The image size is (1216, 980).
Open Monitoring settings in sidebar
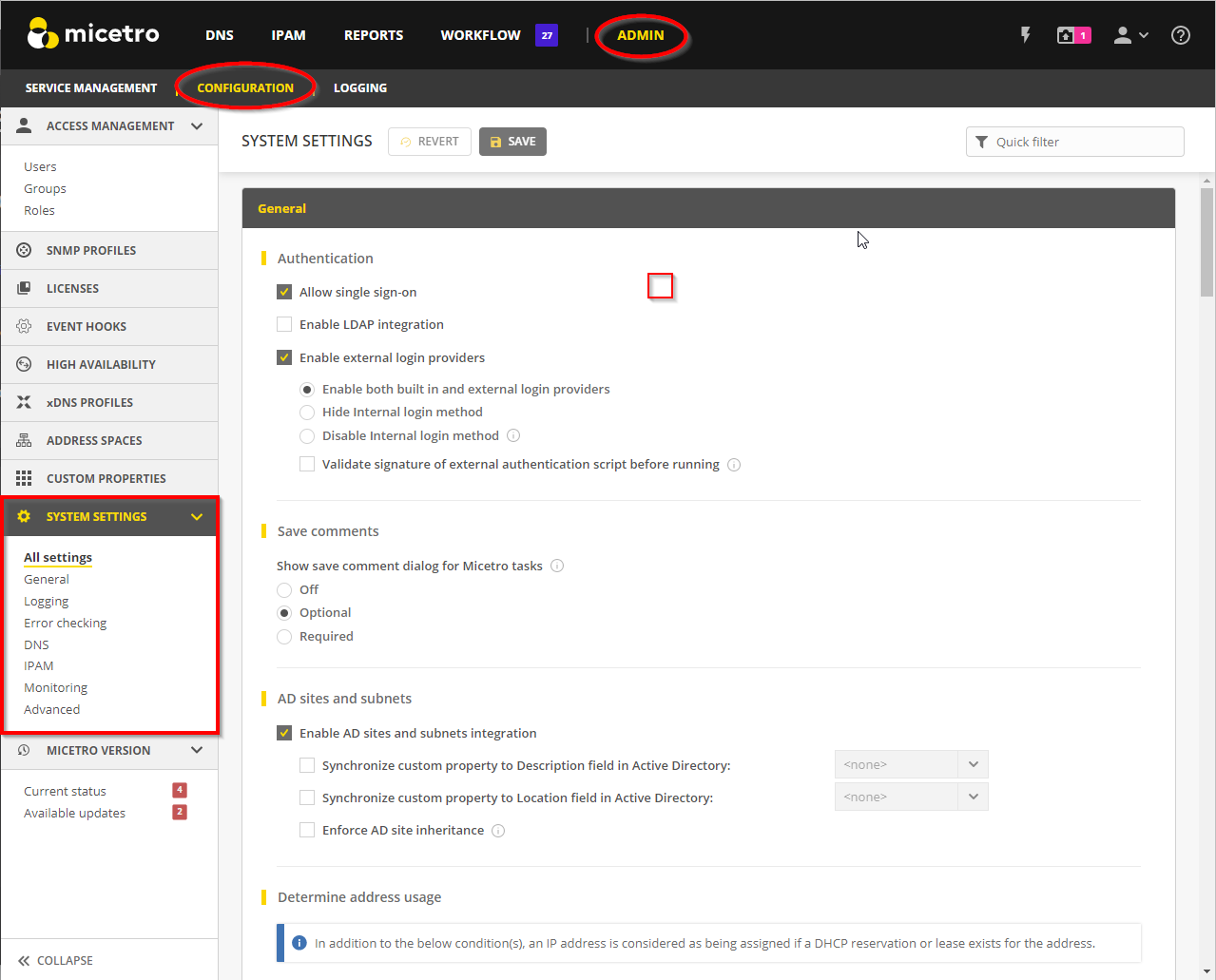55,687
